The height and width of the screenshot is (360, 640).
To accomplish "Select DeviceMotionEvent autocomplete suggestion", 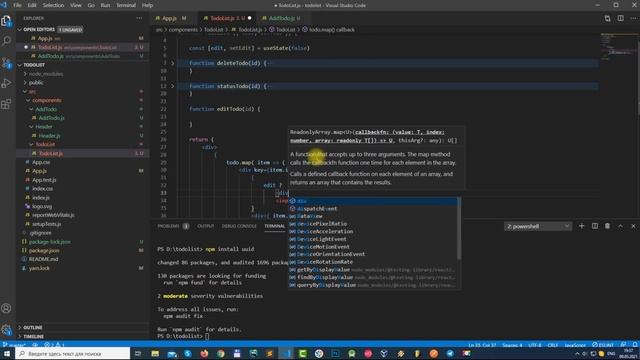I will pos(373,247).
